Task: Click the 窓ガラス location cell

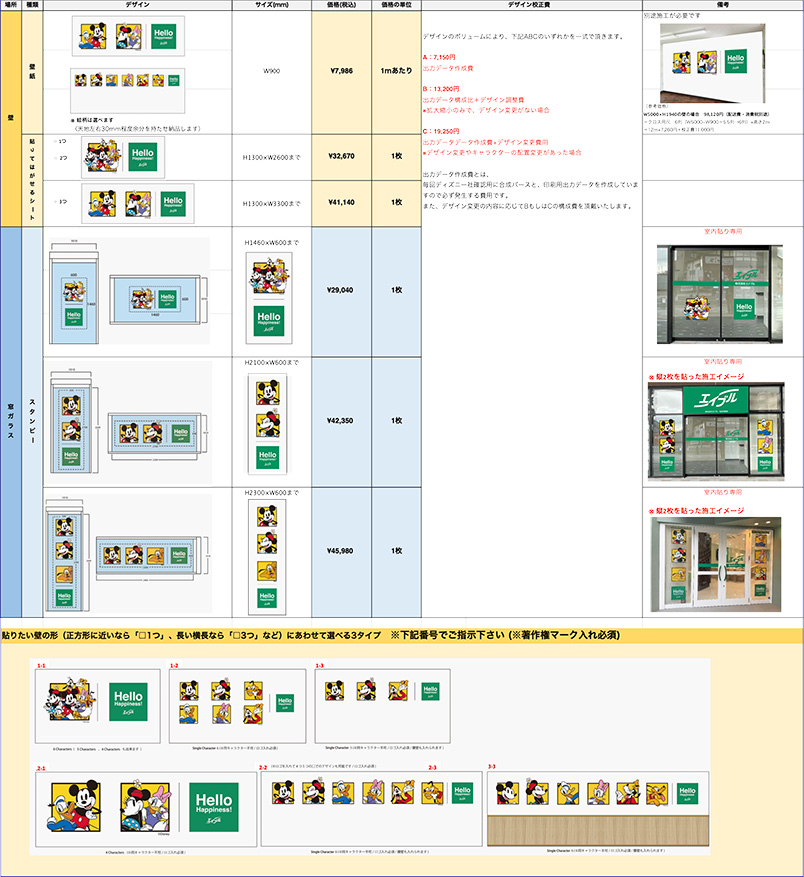Action: coord(11,422)
